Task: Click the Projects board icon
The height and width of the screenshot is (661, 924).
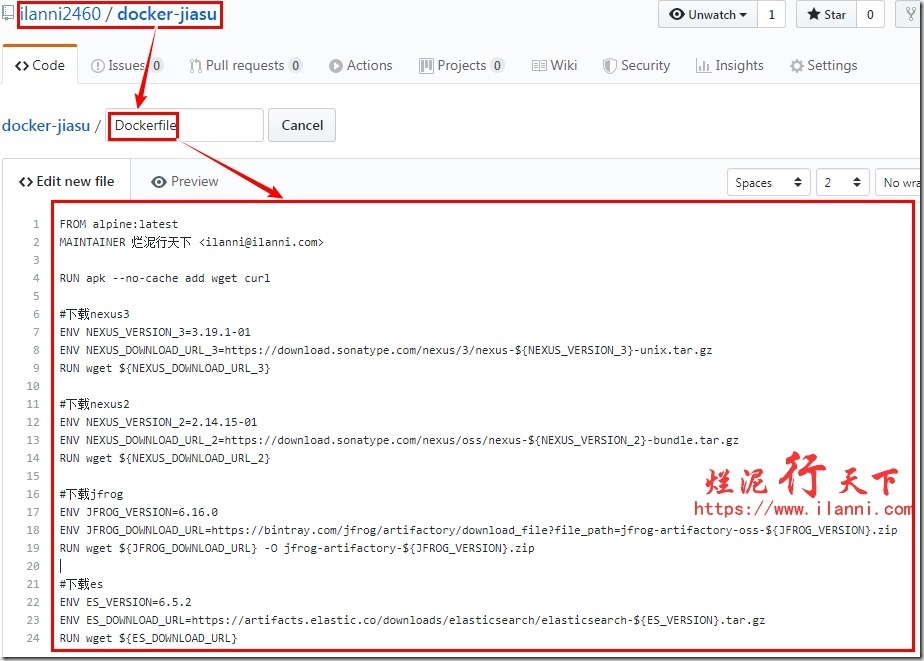Action: tap(427, 66)
